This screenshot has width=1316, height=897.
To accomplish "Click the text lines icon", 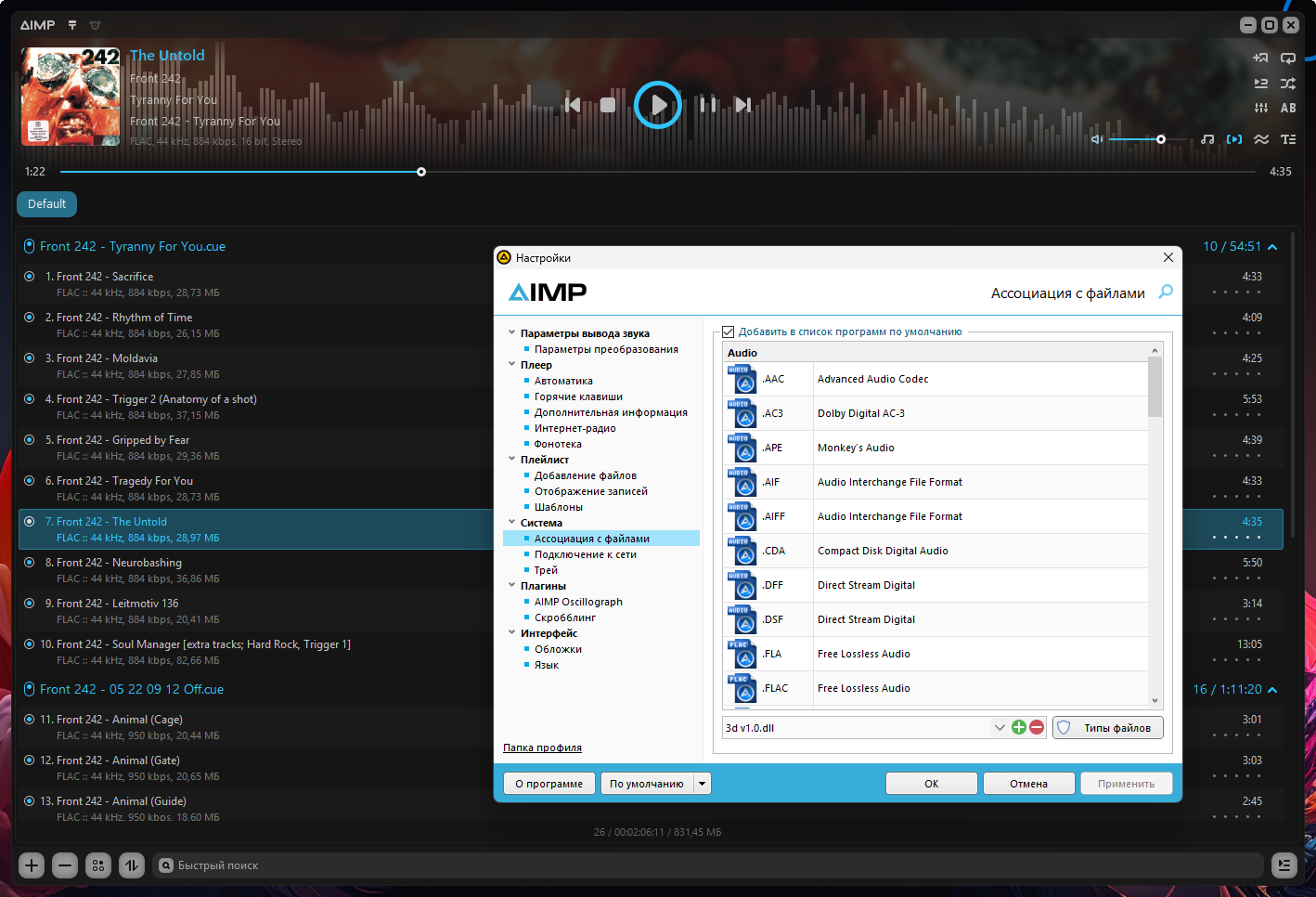I will tap(1288, 139).
